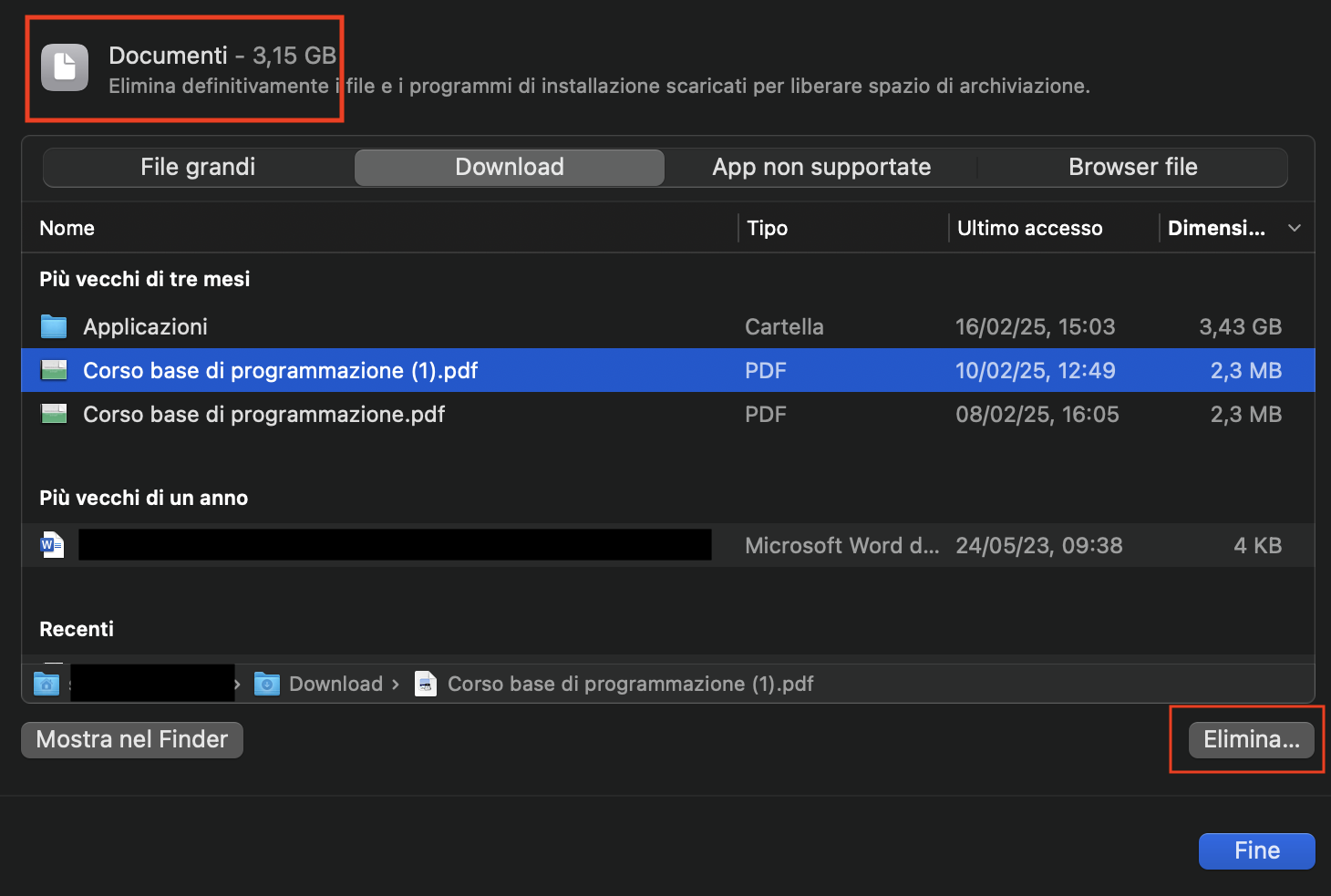1331x896 pixels.
Task: Open the App non supportate tab
Action: pyautogui.click(x=821, y=167)
